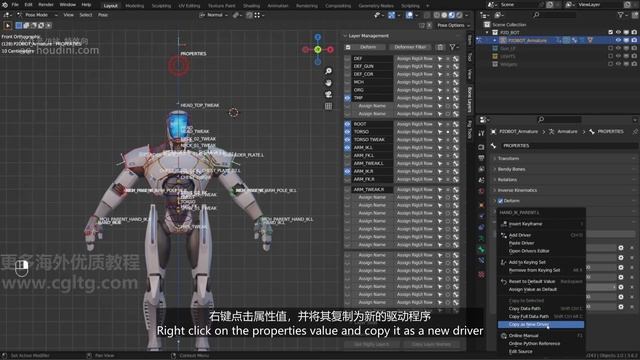Click the outliner search field
The width and height of the screenshot is (640, 360).
point(555,15)
